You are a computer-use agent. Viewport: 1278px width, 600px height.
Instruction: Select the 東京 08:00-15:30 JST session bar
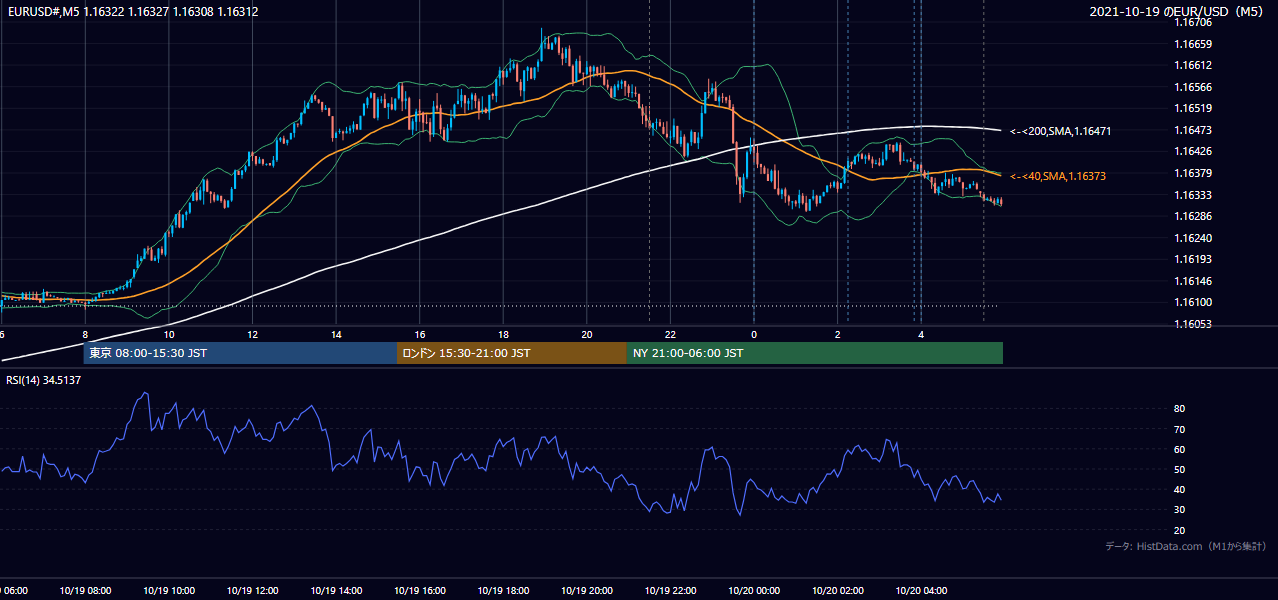tap(241, 353)
